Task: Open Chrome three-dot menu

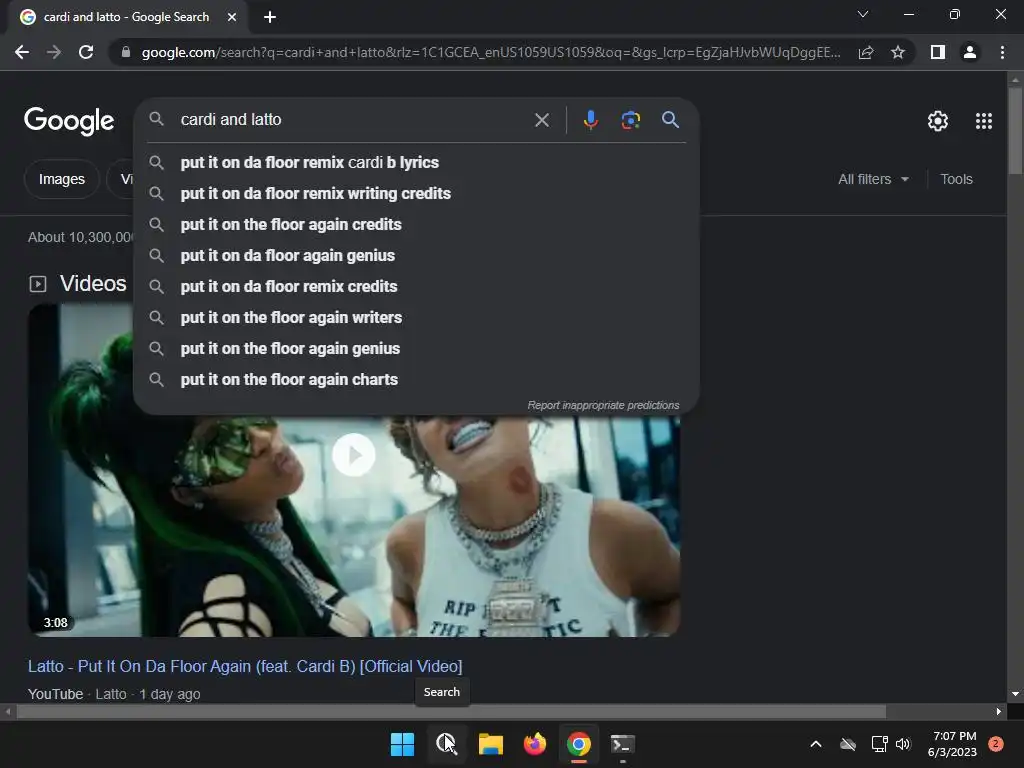Action: pyautogui.click(x=1002, y=52)
